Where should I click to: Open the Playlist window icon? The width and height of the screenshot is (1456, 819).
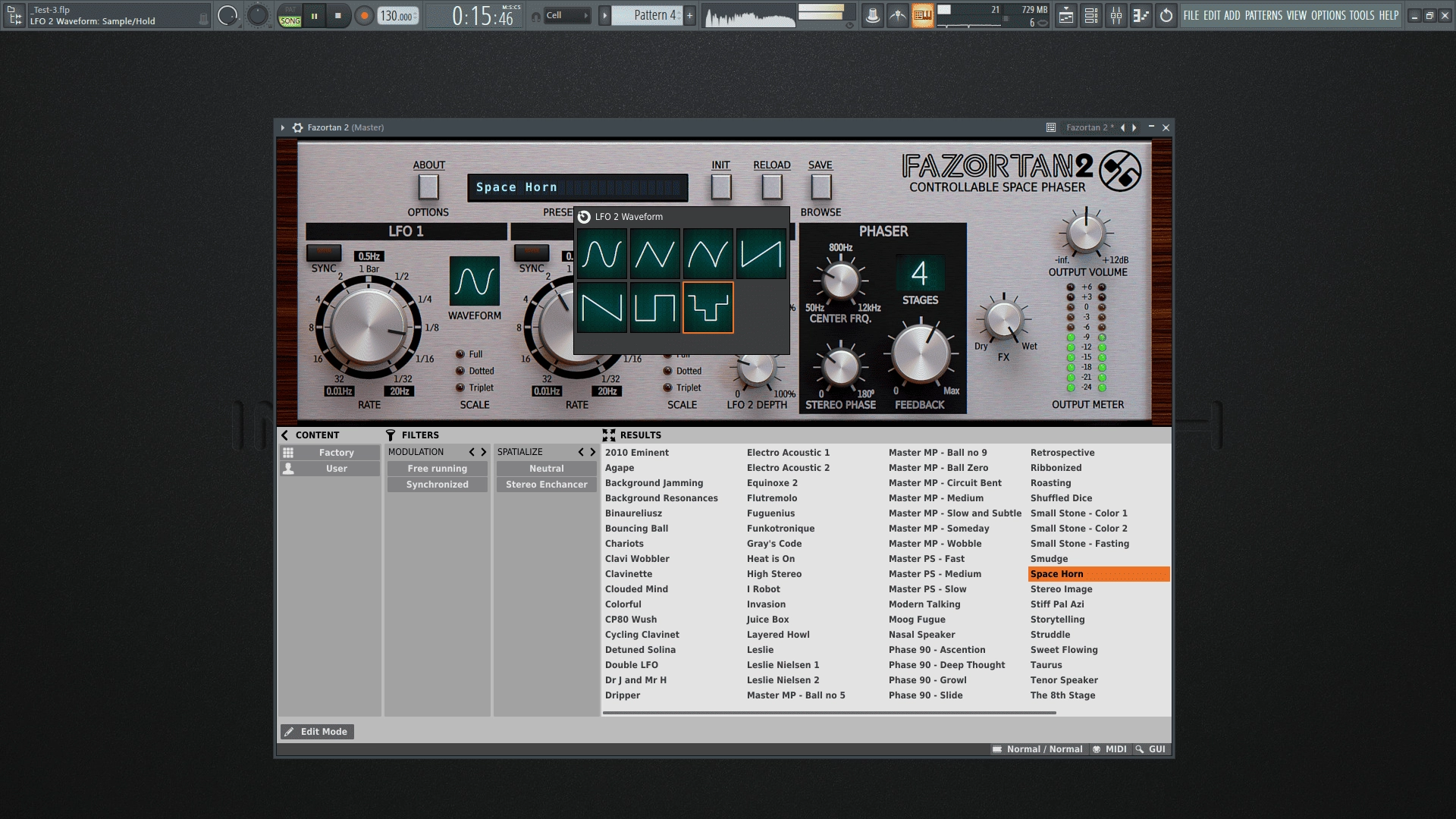pos(1066,15)
